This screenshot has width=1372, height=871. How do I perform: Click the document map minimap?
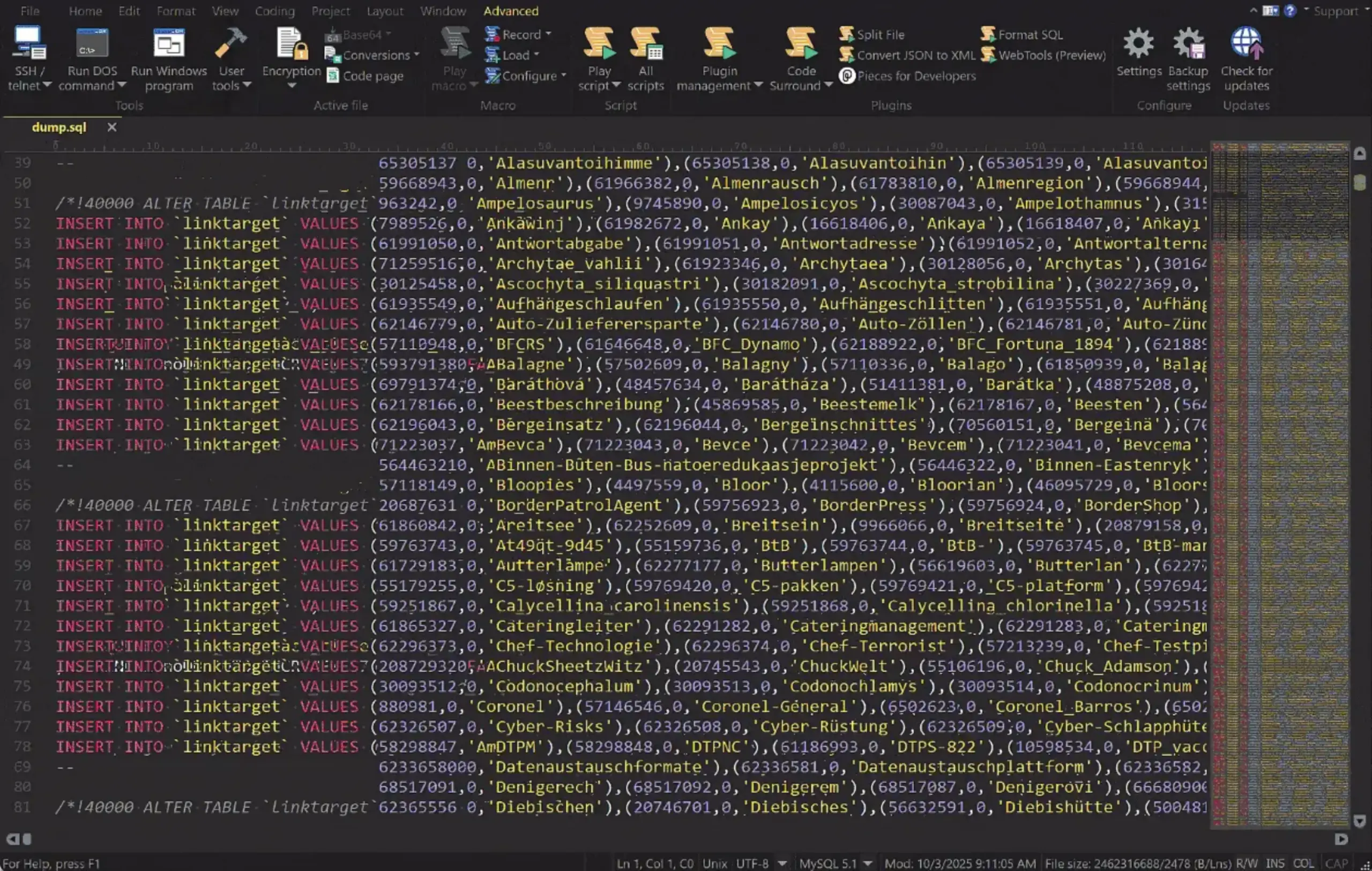(x=1280, y=485)
